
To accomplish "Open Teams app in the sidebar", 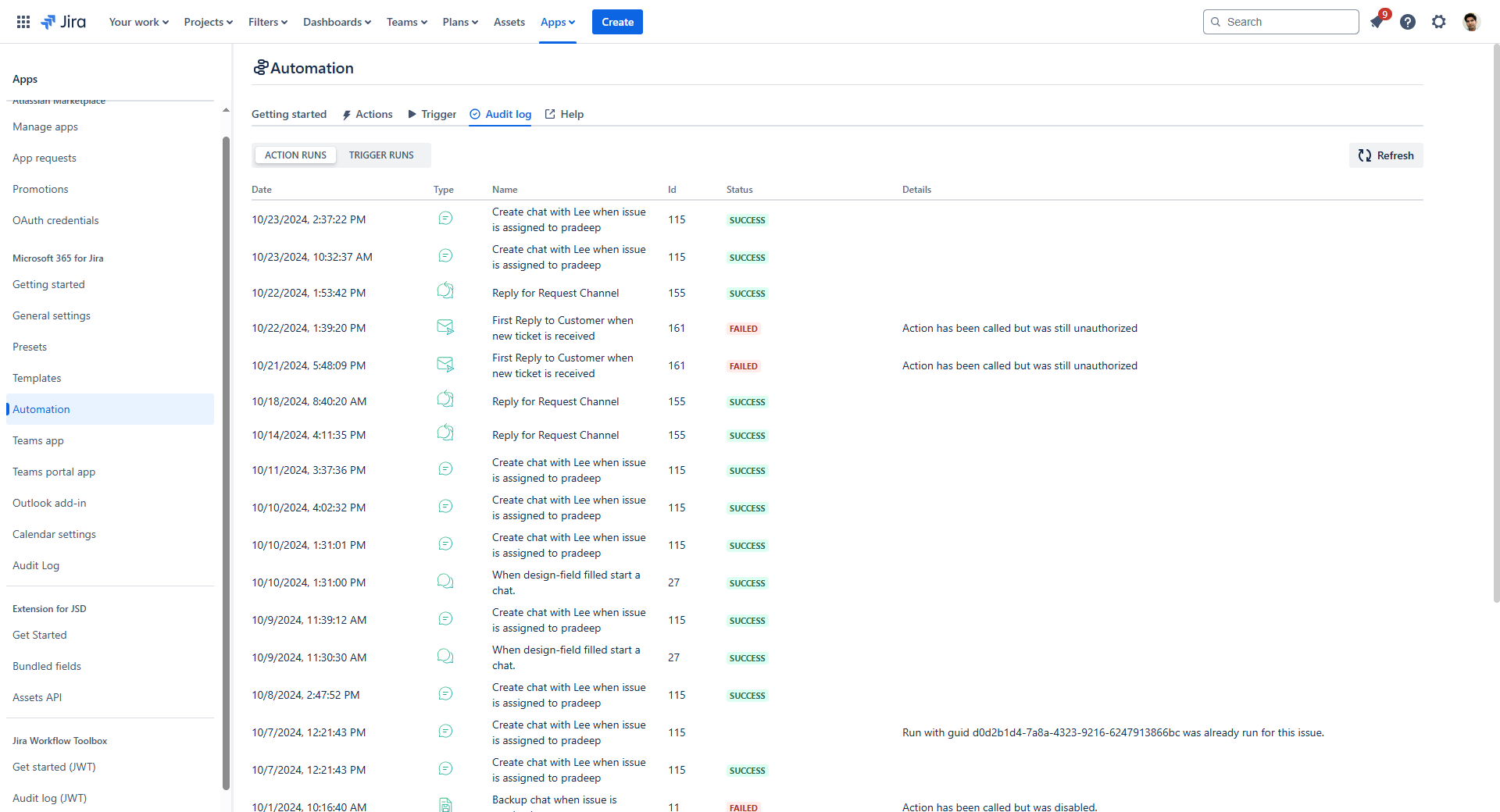I will pyautogui.click(x=38, y=440).
